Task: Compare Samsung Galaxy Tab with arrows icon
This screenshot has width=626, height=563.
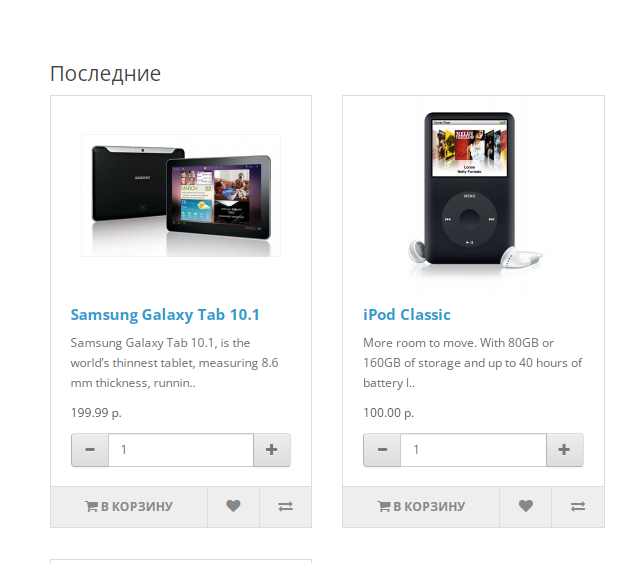Action: 285,506
